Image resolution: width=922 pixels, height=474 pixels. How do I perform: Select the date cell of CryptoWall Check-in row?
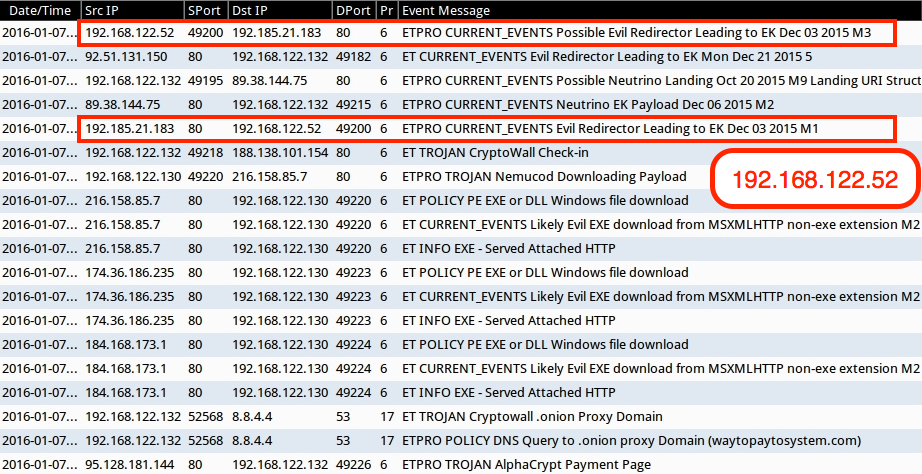39,153
